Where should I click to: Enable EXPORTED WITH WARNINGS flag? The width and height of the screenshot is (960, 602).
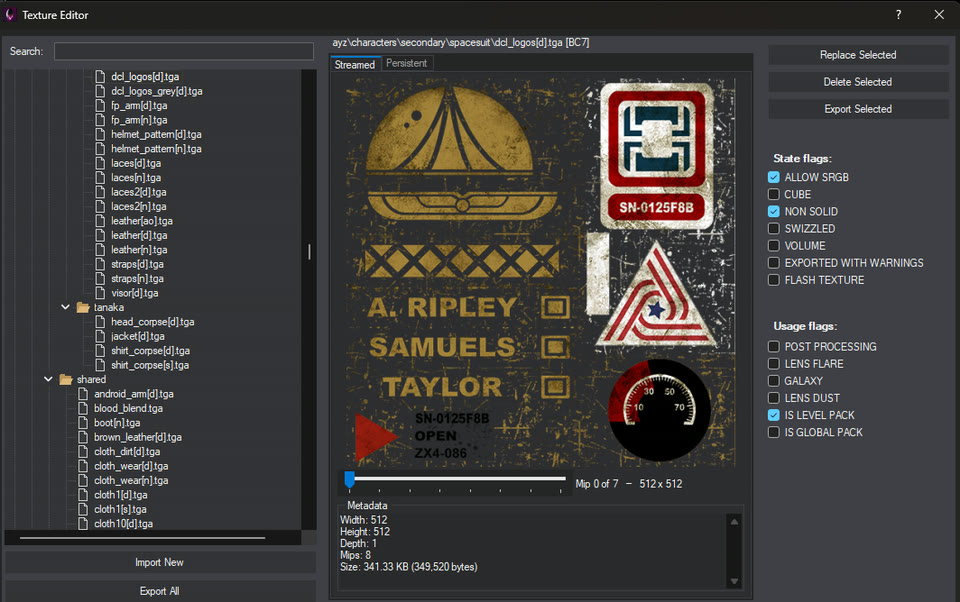pyautogui.click(x=774, y=263)
